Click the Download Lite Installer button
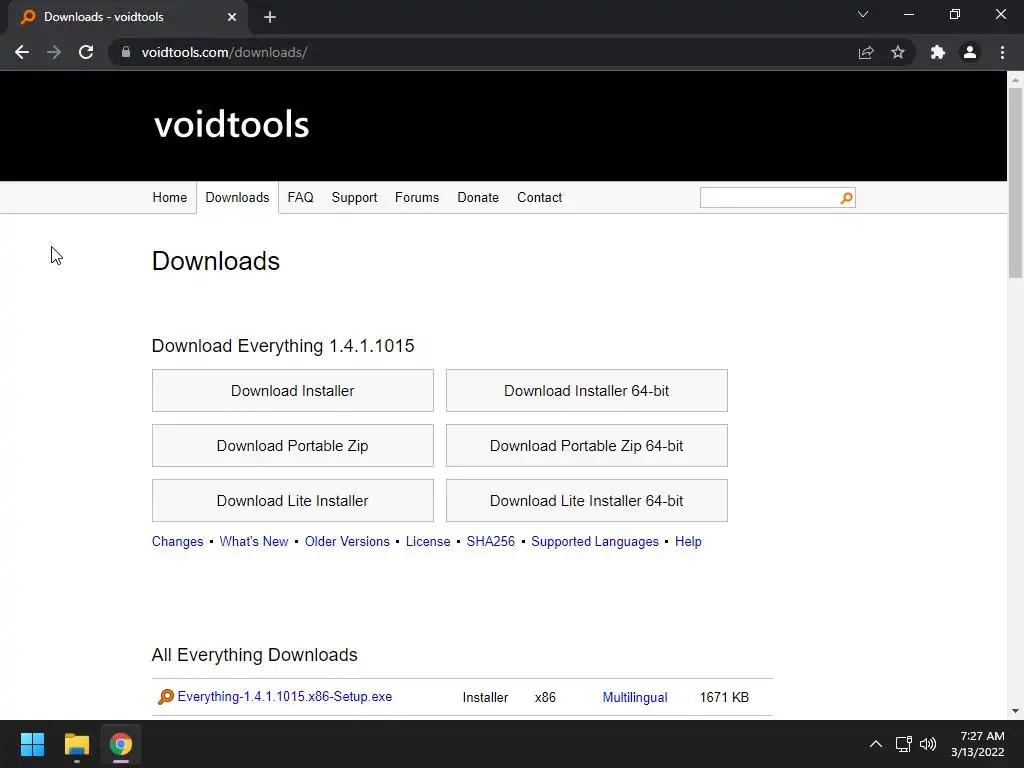1024x768 pixels. [x=293, y=501]
